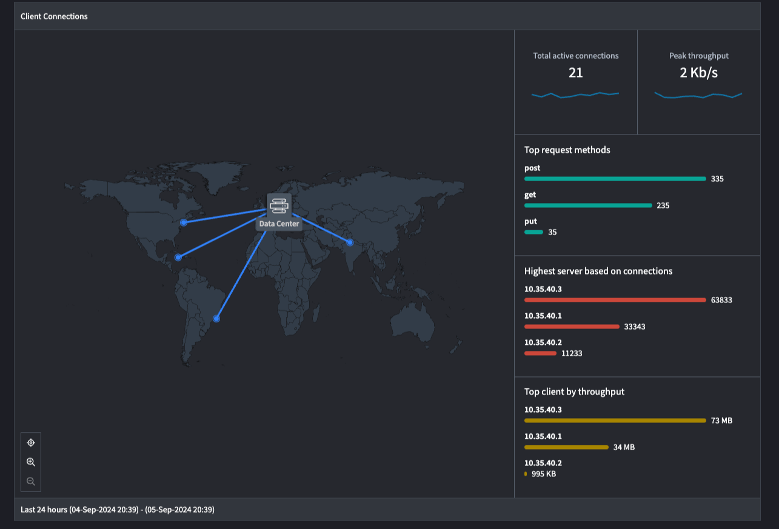Click the get request method bar
The image size is (780, 530).
click(x=588, y=206)
